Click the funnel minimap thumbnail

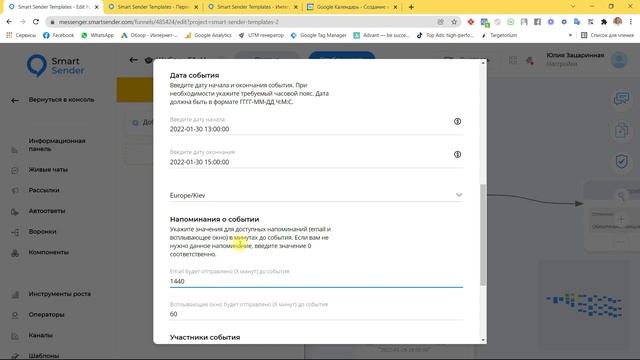pos(584,305)
